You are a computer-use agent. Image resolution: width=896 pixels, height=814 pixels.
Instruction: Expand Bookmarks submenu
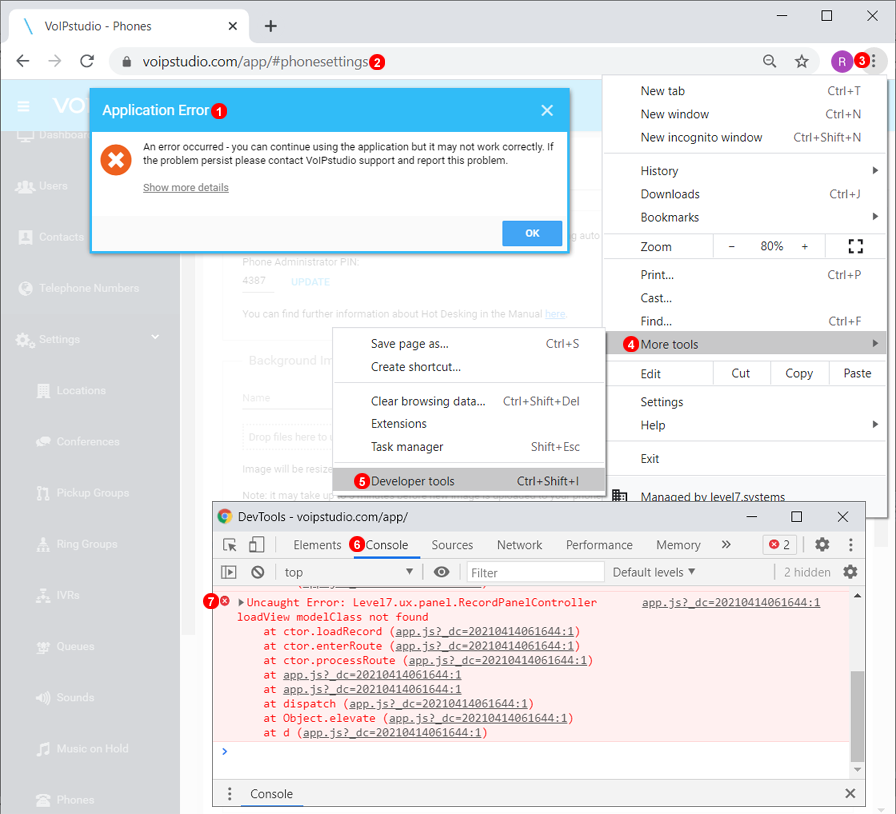pos(745,217)
